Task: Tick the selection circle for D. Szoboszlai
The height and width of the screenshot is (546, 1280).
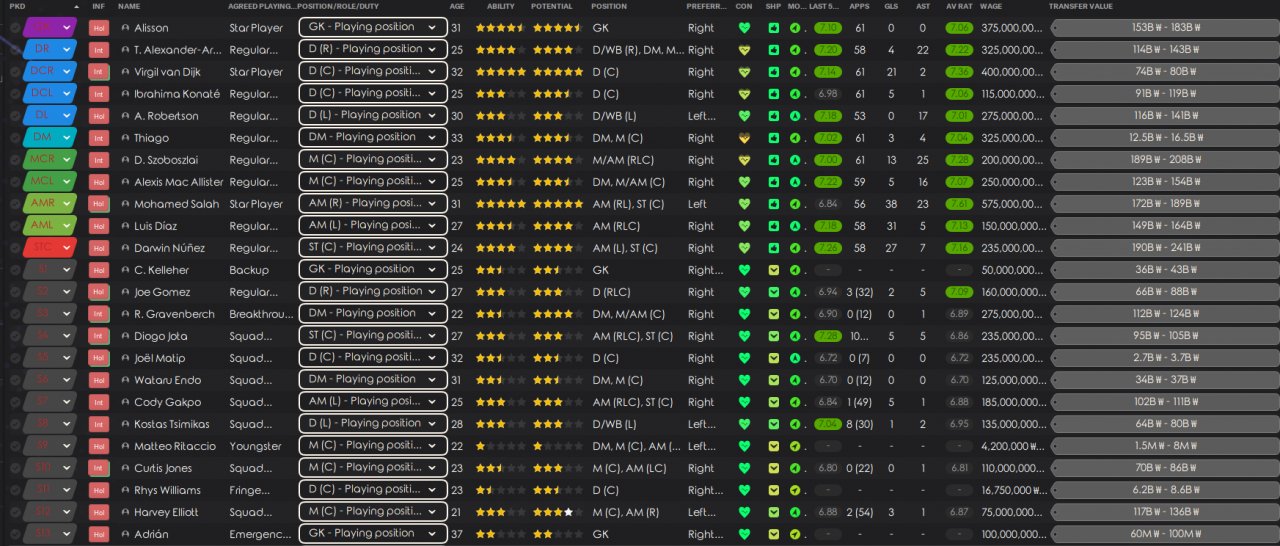Action: point(15,160)
